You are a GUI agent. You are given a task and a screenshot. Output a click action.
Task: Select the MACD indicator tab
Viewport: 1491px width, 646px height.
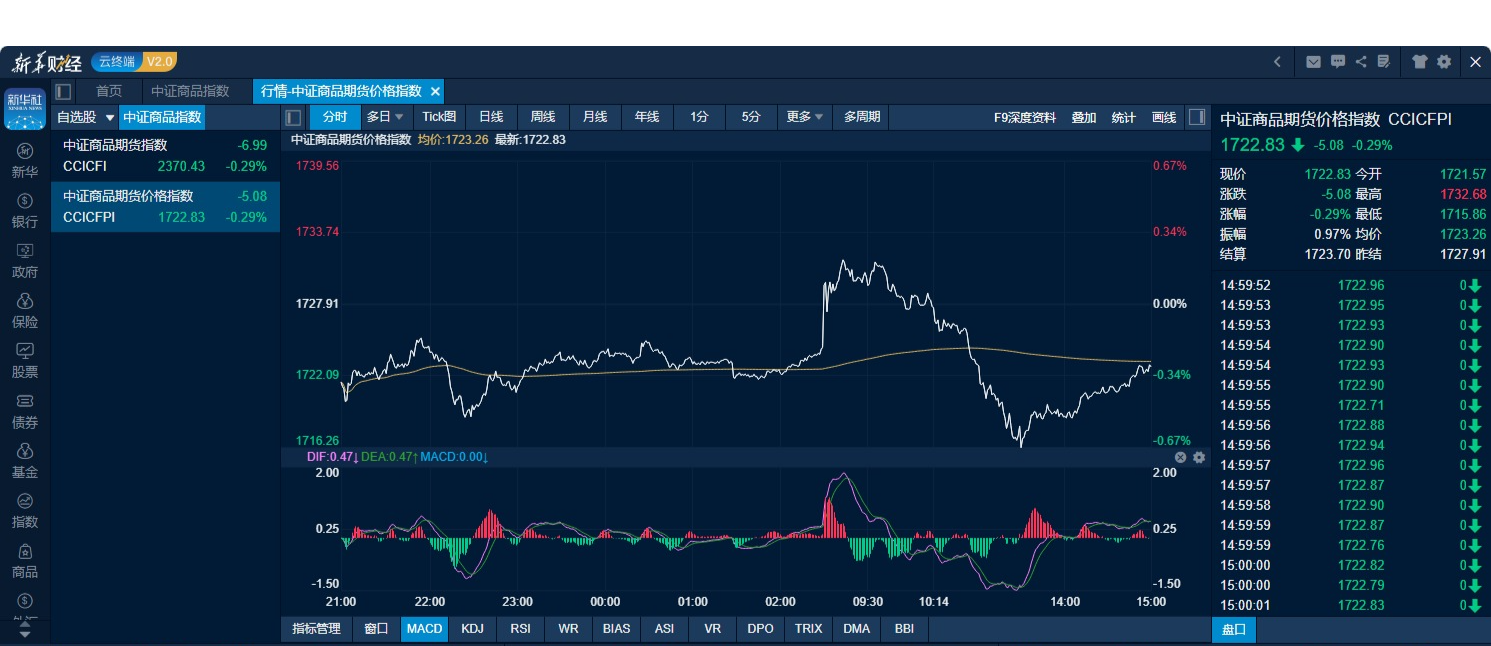tap(424, 629)
